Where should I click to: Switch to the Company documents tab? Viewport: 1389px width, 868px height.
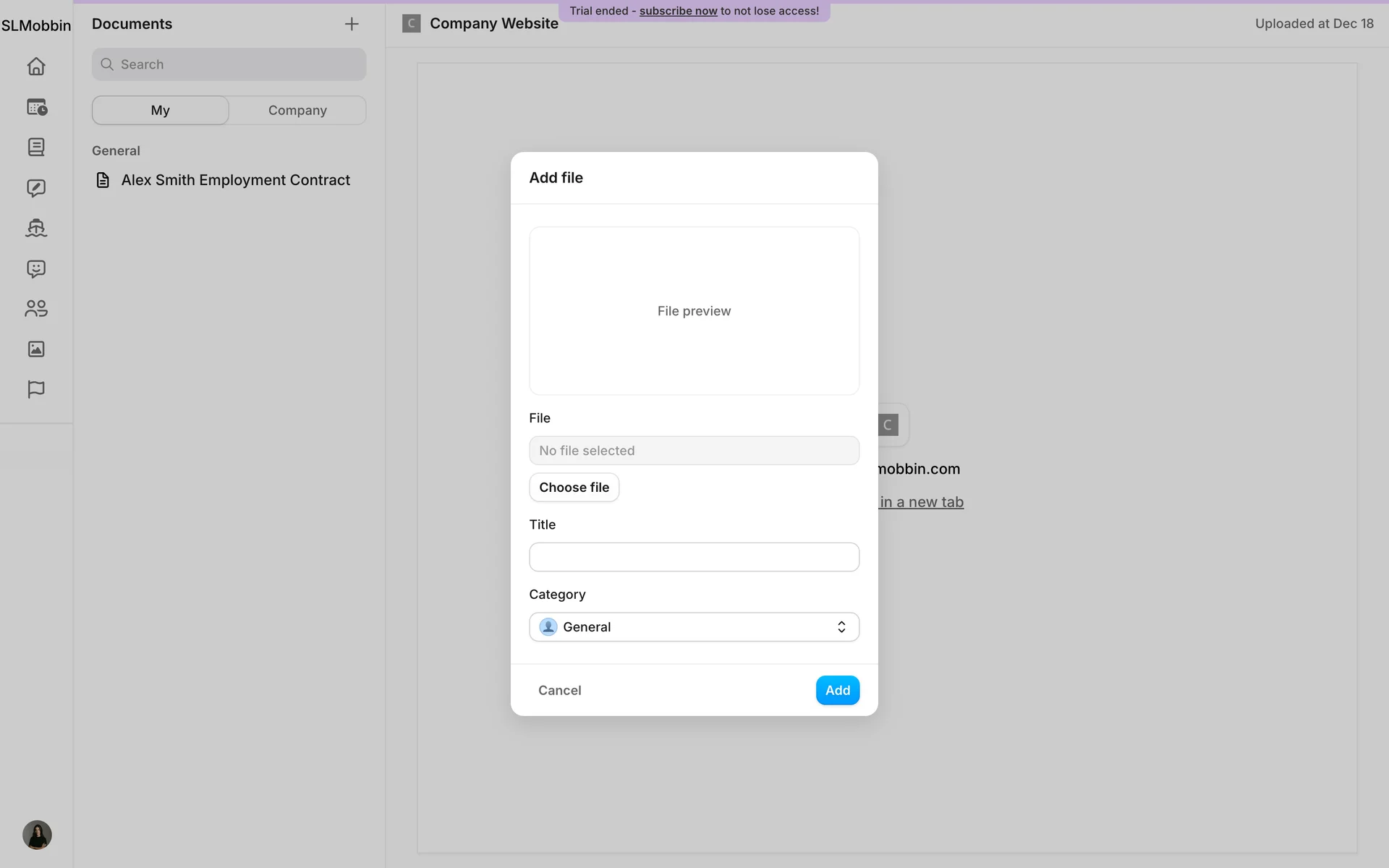297,110
